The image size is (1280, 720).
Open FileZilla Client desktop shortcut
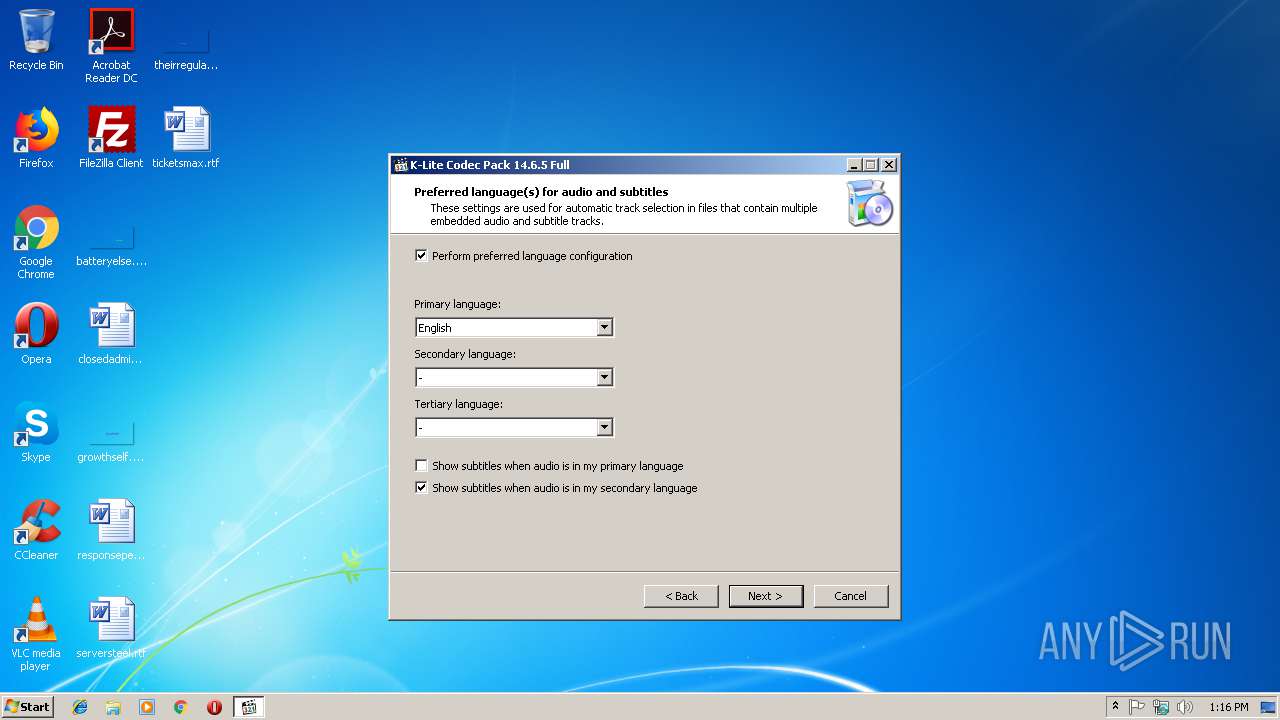(x=111, y=138)
